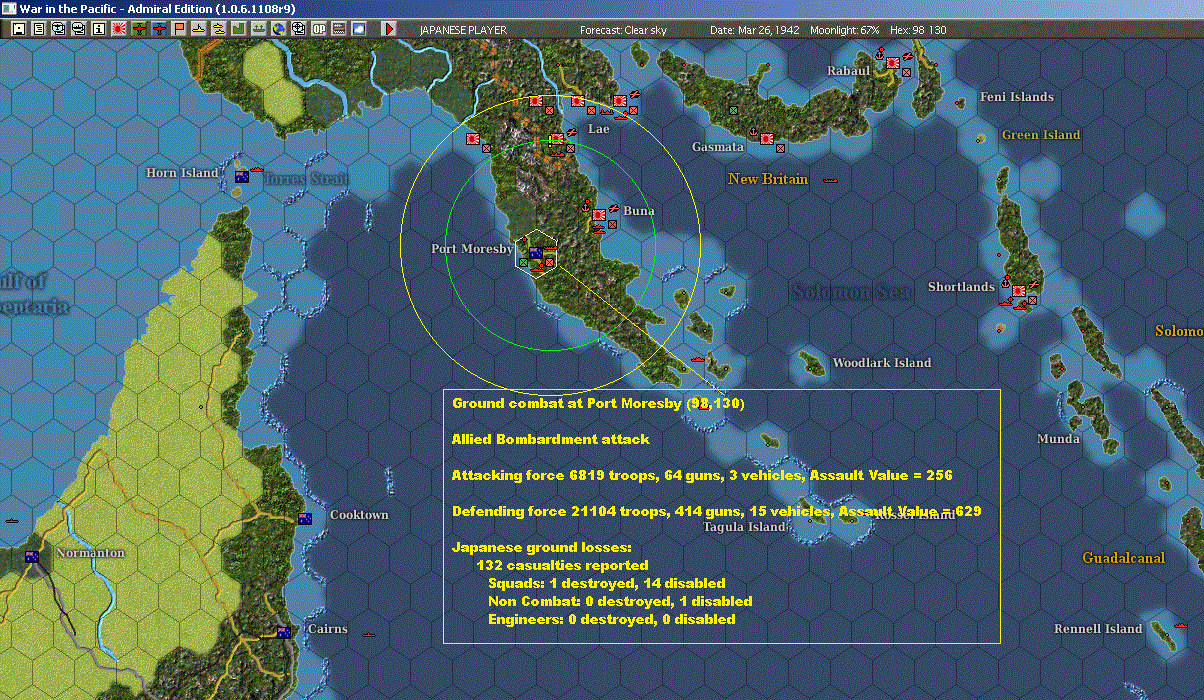This screenshot has width=1204, height=700.
Task: Click the rising sun flag toolbar icon
Action: pyautogui.click(x=118, y=29)
